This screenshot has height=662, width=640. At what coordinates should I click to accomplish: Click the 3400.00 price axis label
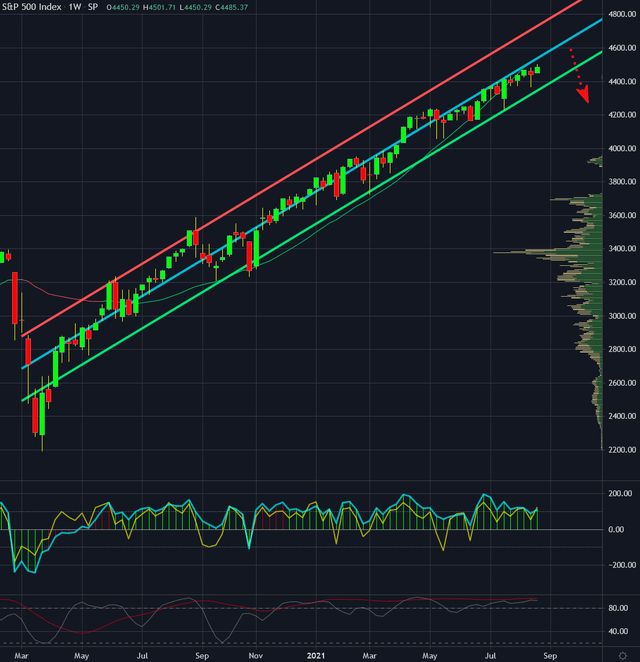point(620,249)
